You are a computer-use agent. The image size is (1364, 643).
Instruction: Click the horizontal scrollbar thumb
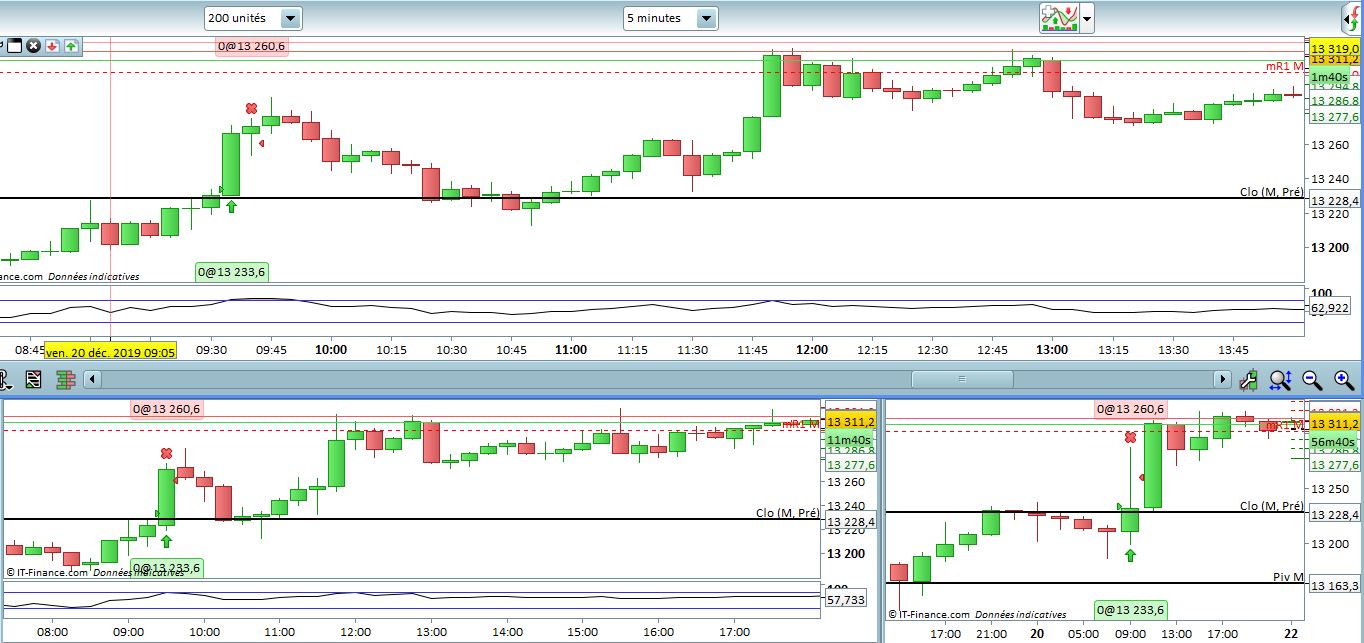[962, 379]
